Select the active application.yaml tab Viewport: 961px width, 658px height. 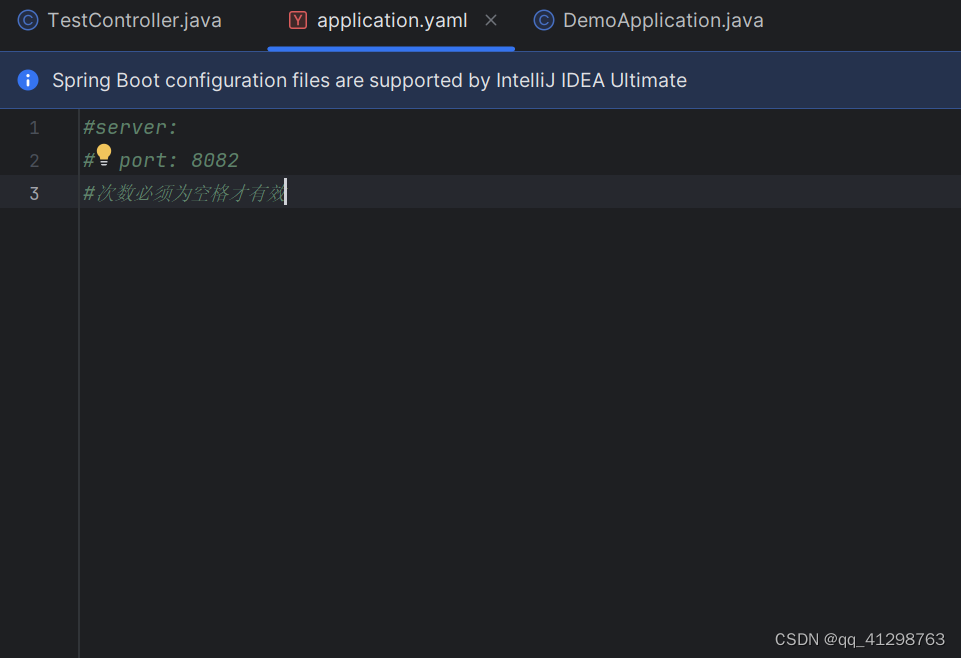coord(391,19)
